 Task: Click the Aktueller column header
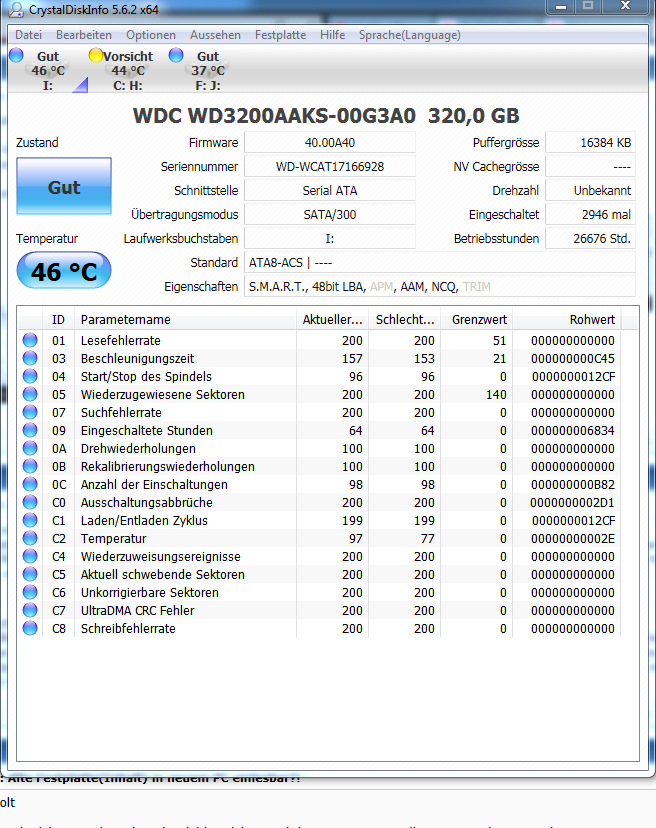[332, 319]
